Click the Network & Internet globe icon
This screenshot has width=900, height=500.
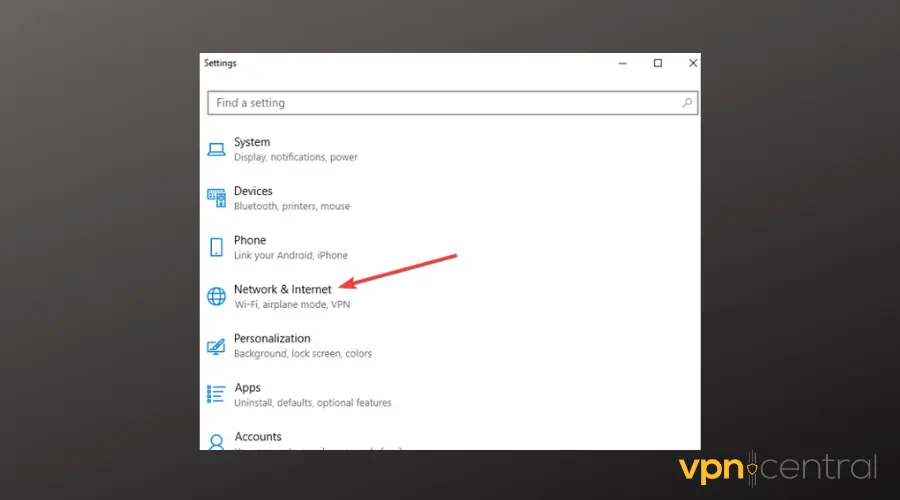[x=216, y=296]
